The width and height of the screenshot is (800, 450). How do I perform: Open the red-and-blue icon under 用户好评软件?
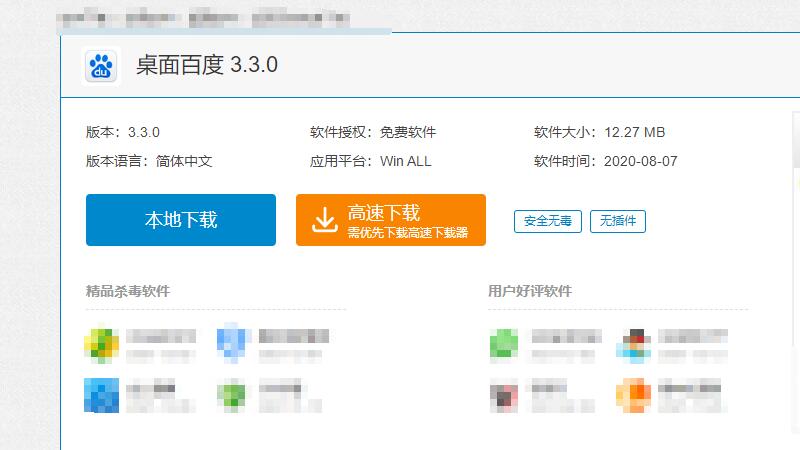[x=635, y=344]
